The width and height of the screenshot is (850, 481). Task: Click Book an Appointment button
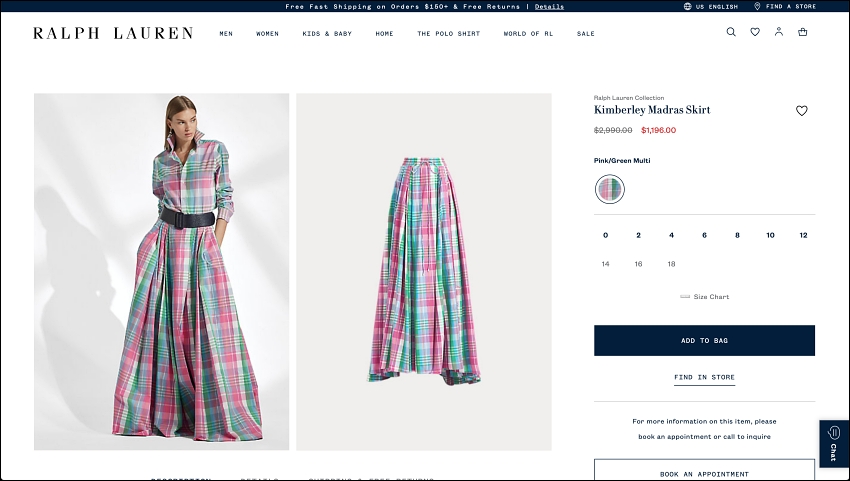pos(704,471)
